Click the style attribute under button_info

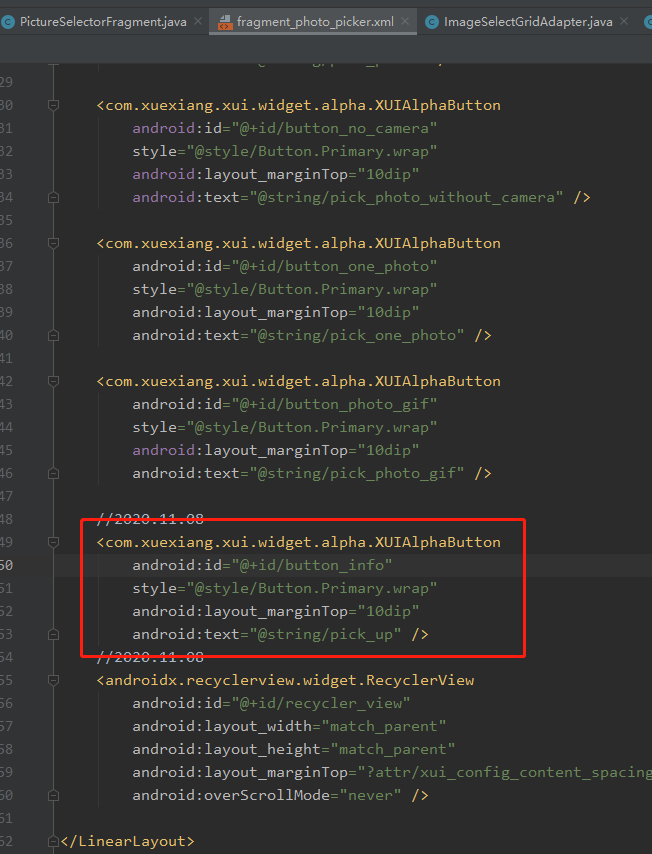click(284, 589)
